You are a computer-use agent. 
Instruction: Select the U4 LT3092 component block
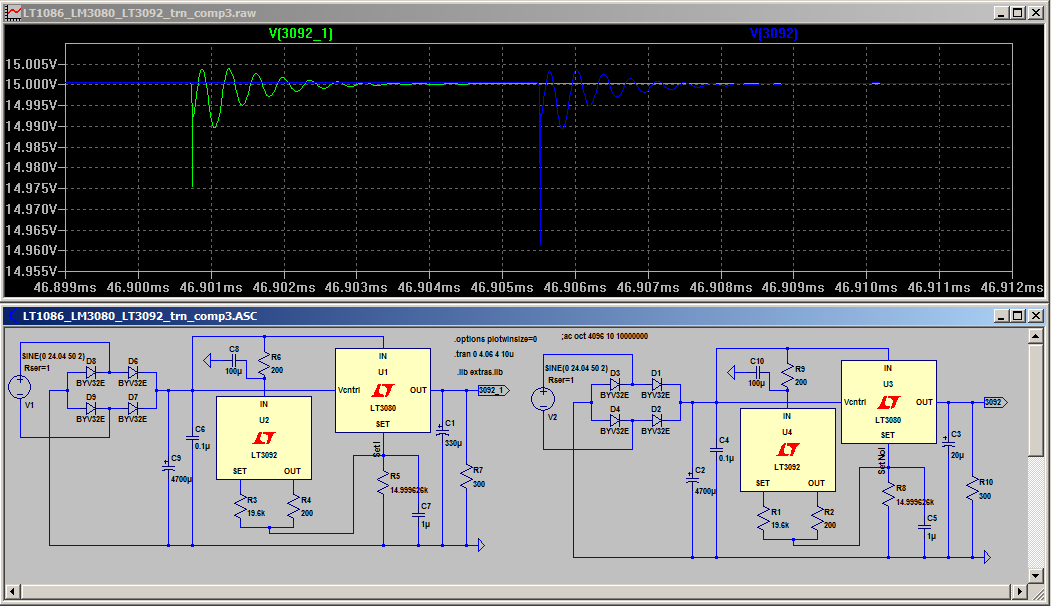point(788,450)
